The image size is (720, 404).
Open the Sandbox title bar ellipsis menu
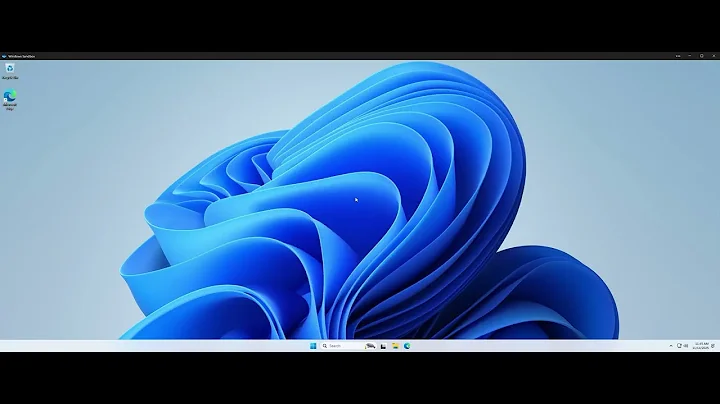tap(678, 56)
